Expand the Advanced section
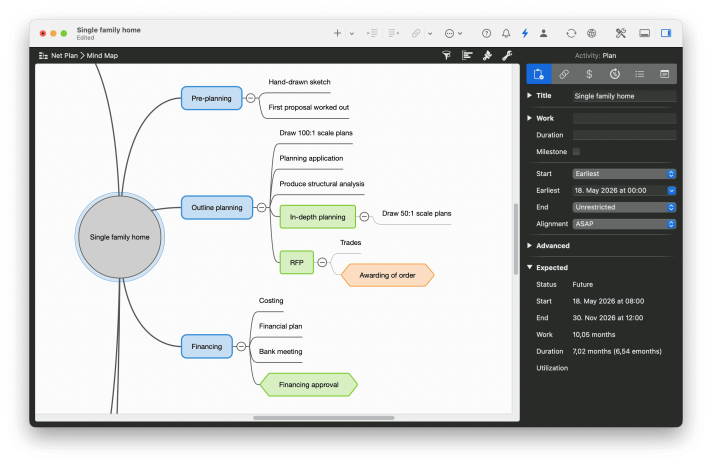The width and height of the screenshot is (712, 466). [529, 245]
